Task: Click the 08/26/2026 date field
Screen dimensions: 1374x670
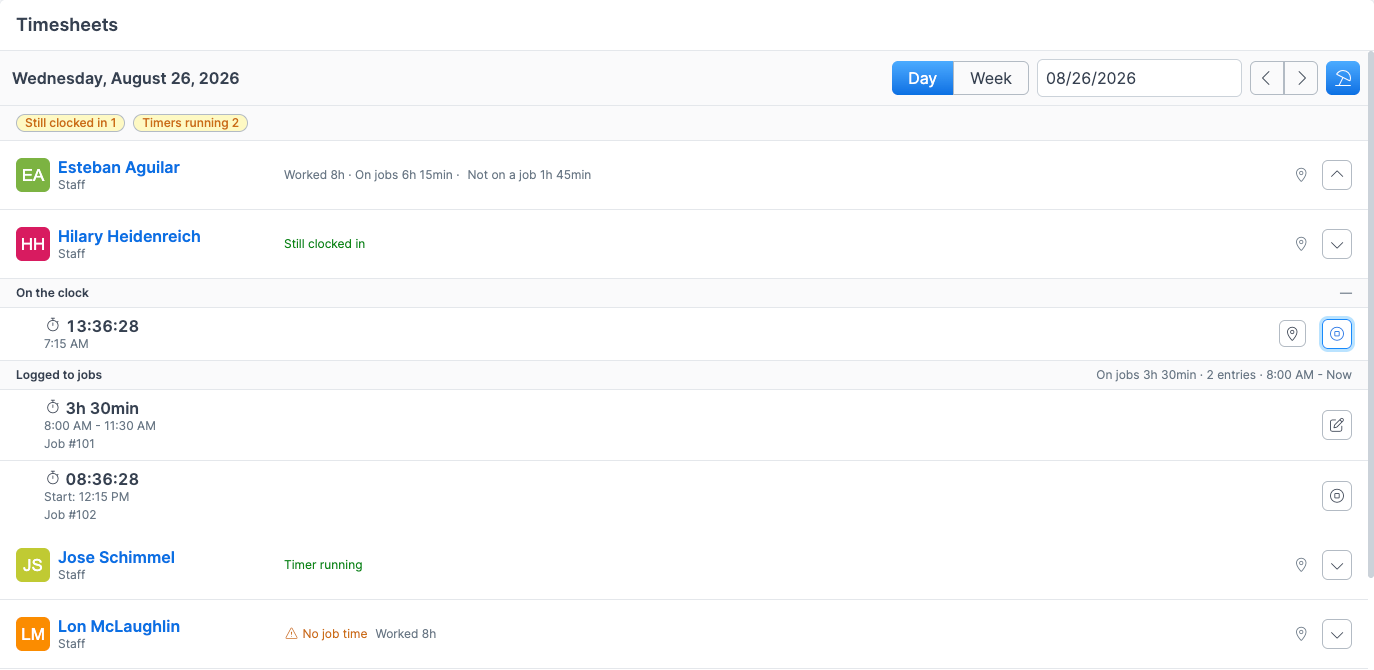Action: click(1139, 78)
